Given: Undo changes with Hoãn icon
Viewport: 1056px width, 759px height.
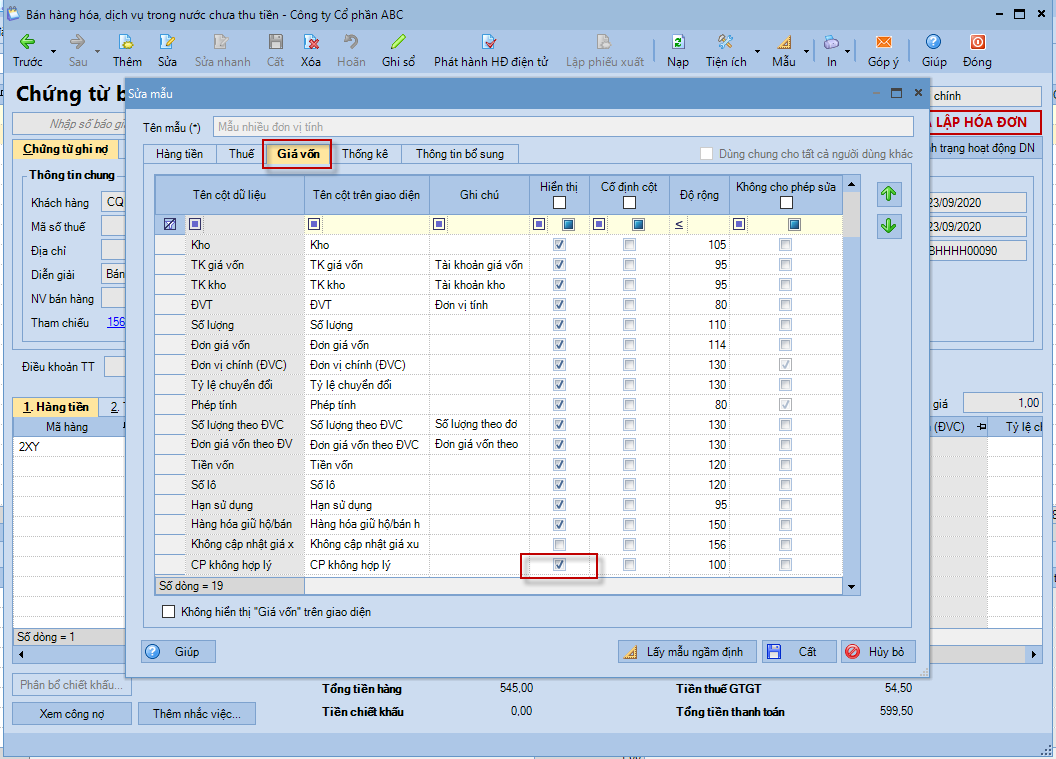Looking at the screenshot, I should [x=351, y=42].
